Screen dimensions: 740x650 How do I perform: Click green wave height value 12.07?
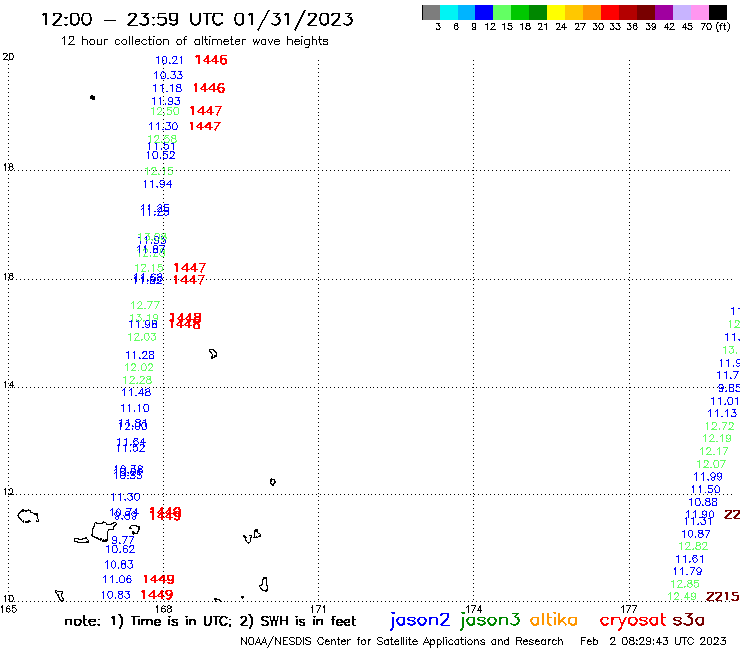coord(711,464)
